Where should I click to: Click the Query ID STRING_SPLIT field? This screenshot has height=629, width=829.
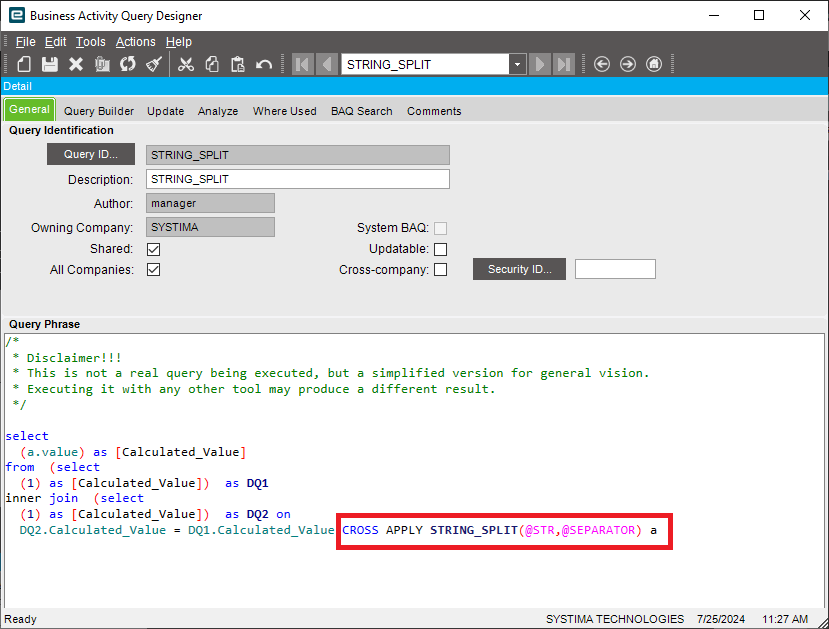pyautogui.click(x=298, y=155)
